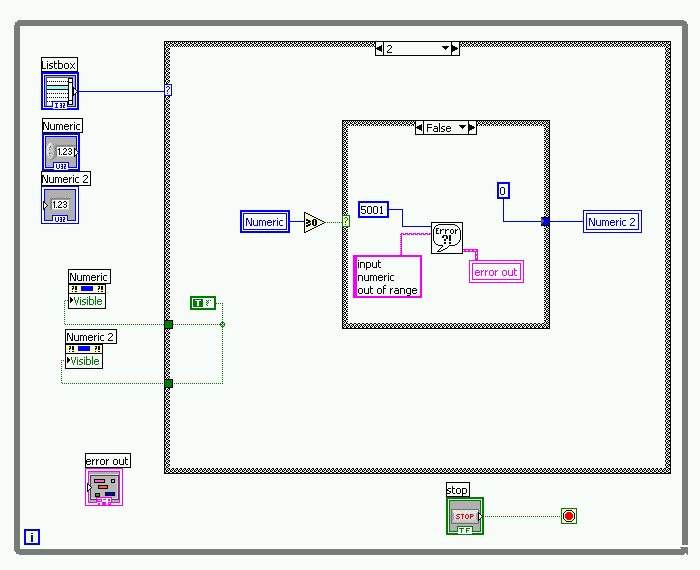The width and height of the screenshot is (700, 570).
Task: Select the Numeric label above property node
Action: (x=89, y=277)
